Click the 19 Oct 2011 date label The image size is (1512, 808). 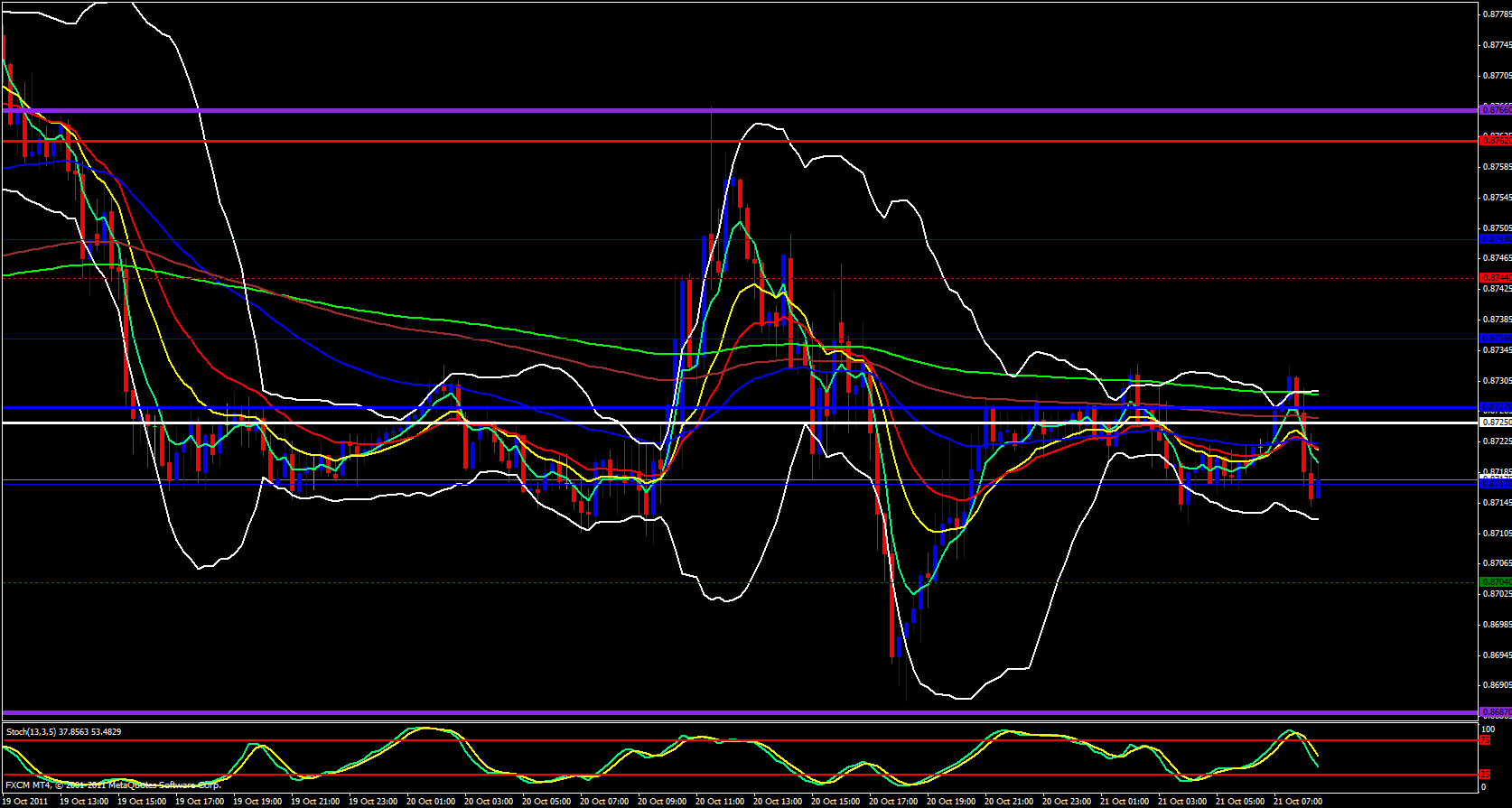[26, 801]
